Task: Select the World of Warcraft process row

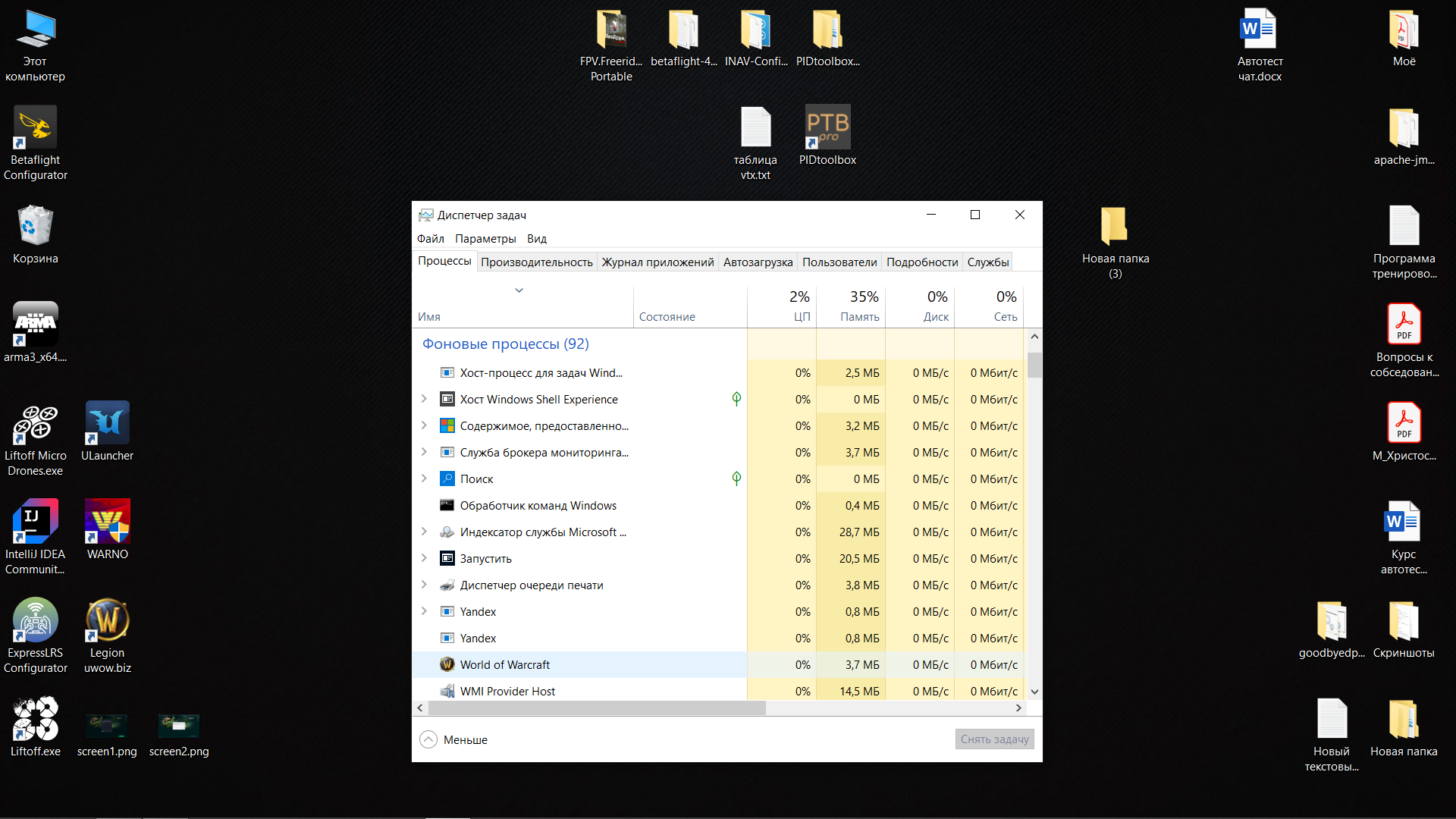Action: click(x=504, y=665)
